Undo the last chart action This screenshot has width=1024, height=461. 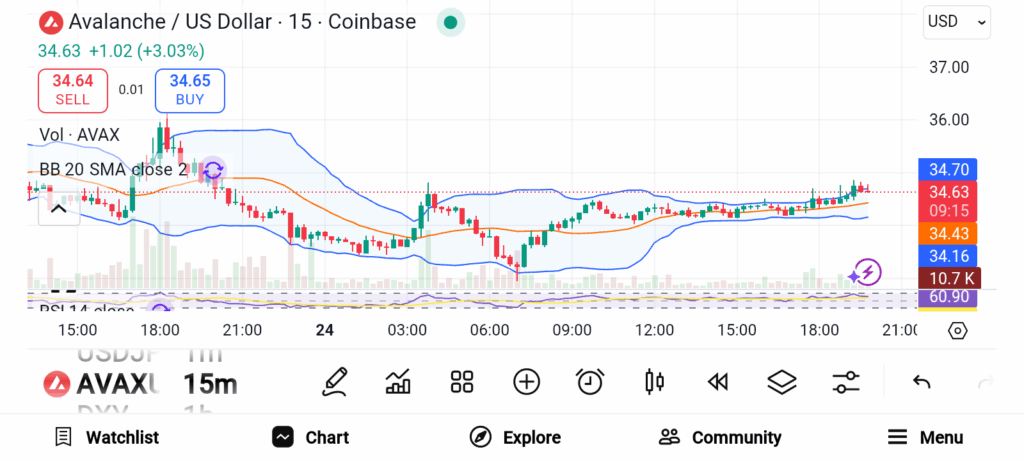922,382
